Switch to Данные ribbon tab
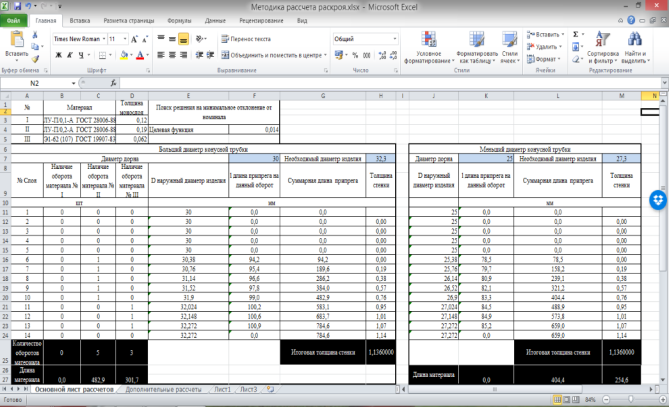The image size is (669, 408). pyautogui.click(x=215, y=20)
